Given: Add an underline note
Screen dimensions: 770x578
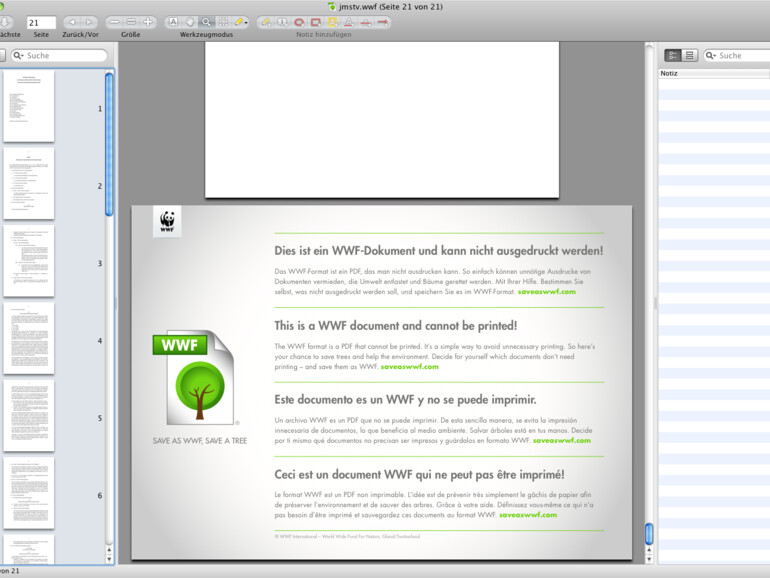Looking at the screenshot, I should (x=349, y=22).
